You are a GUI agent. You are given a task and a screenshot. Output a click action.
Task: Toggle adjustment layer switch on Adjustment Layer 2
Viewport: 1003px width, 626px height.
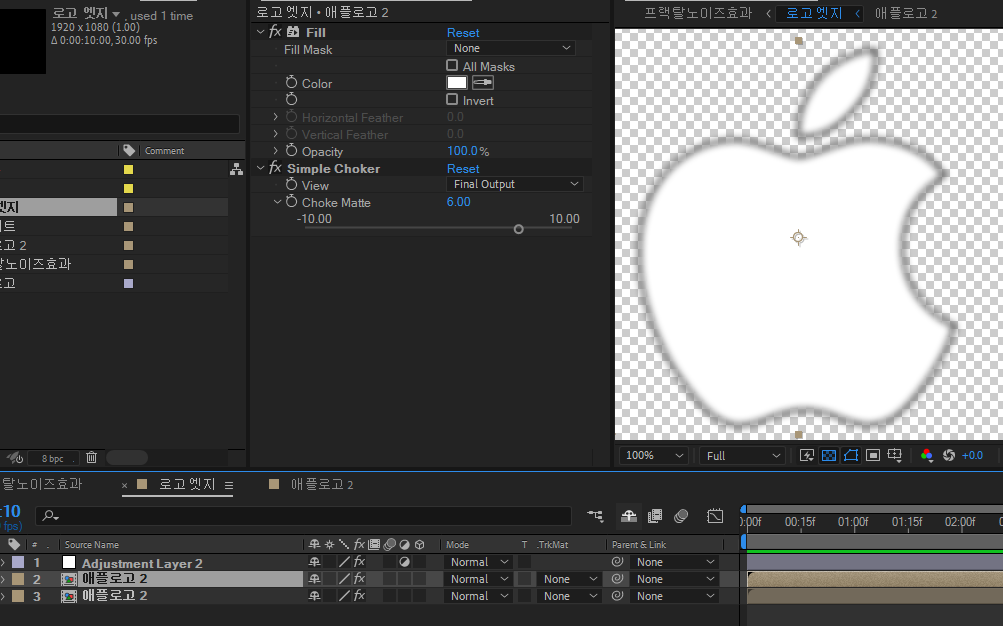[404, 562]
